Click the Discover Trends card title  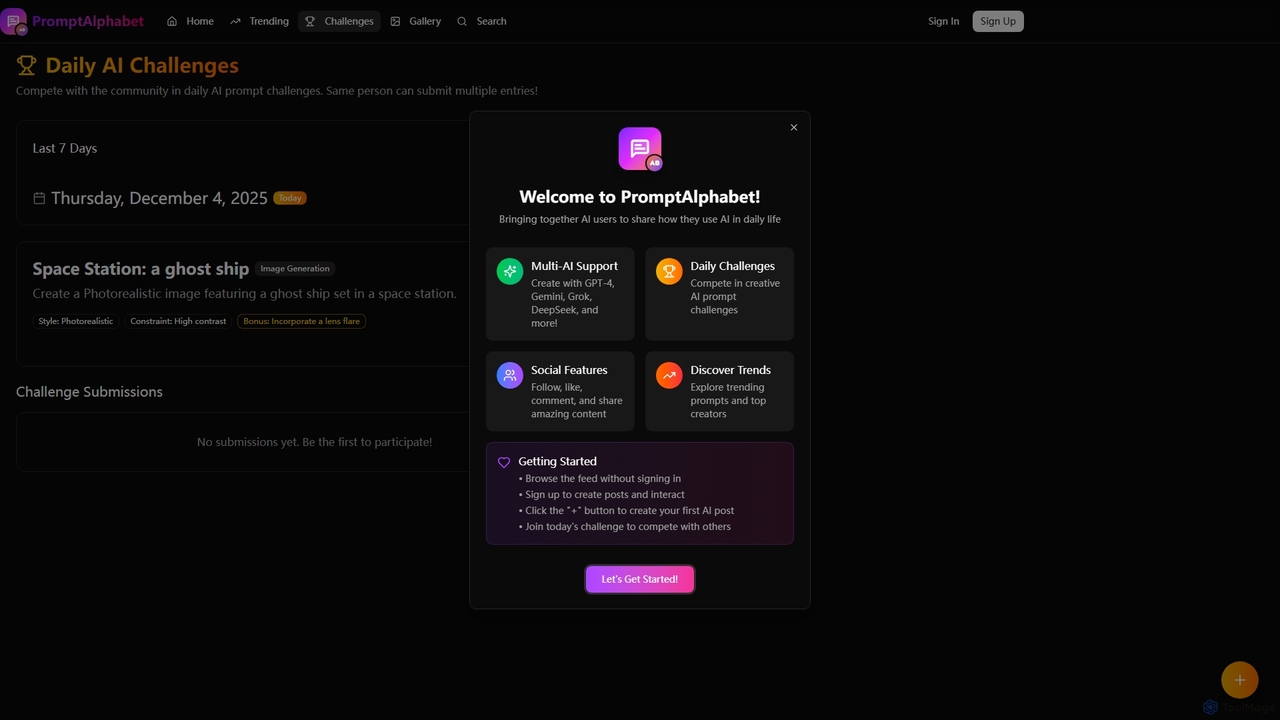(x=731, y=370)
